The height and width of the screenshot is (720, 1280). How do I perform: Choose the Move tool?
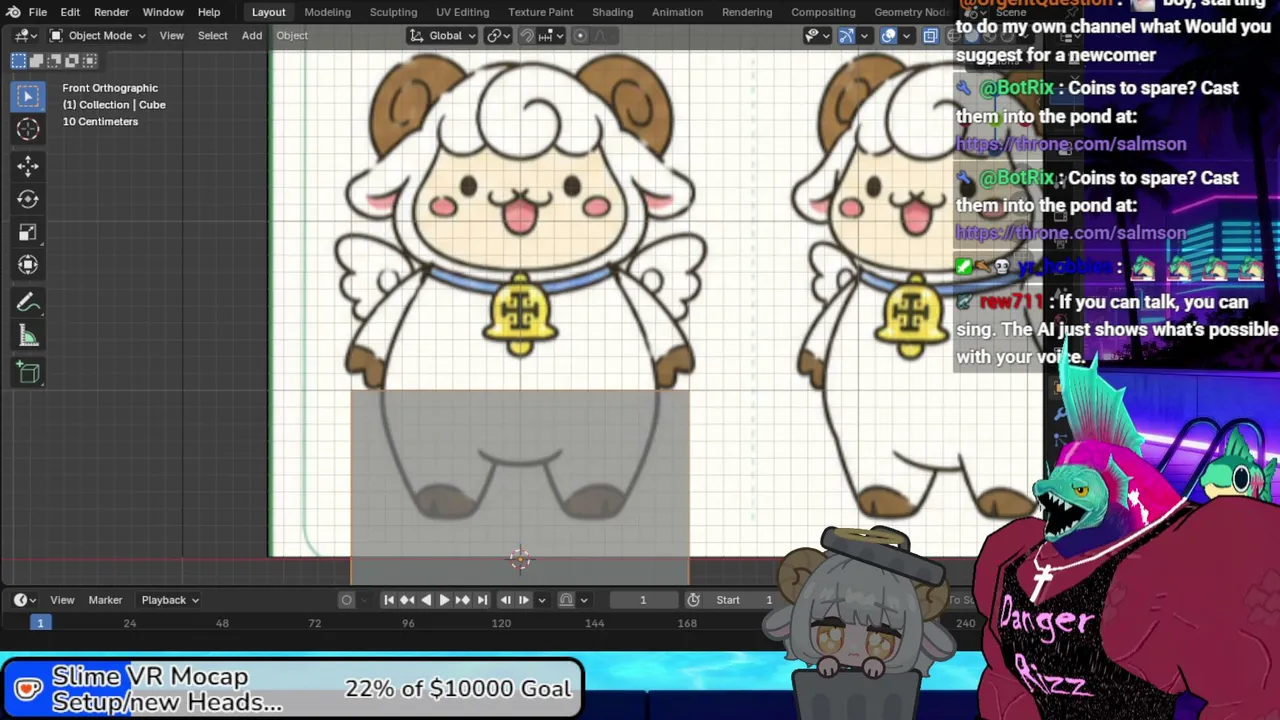28,166
